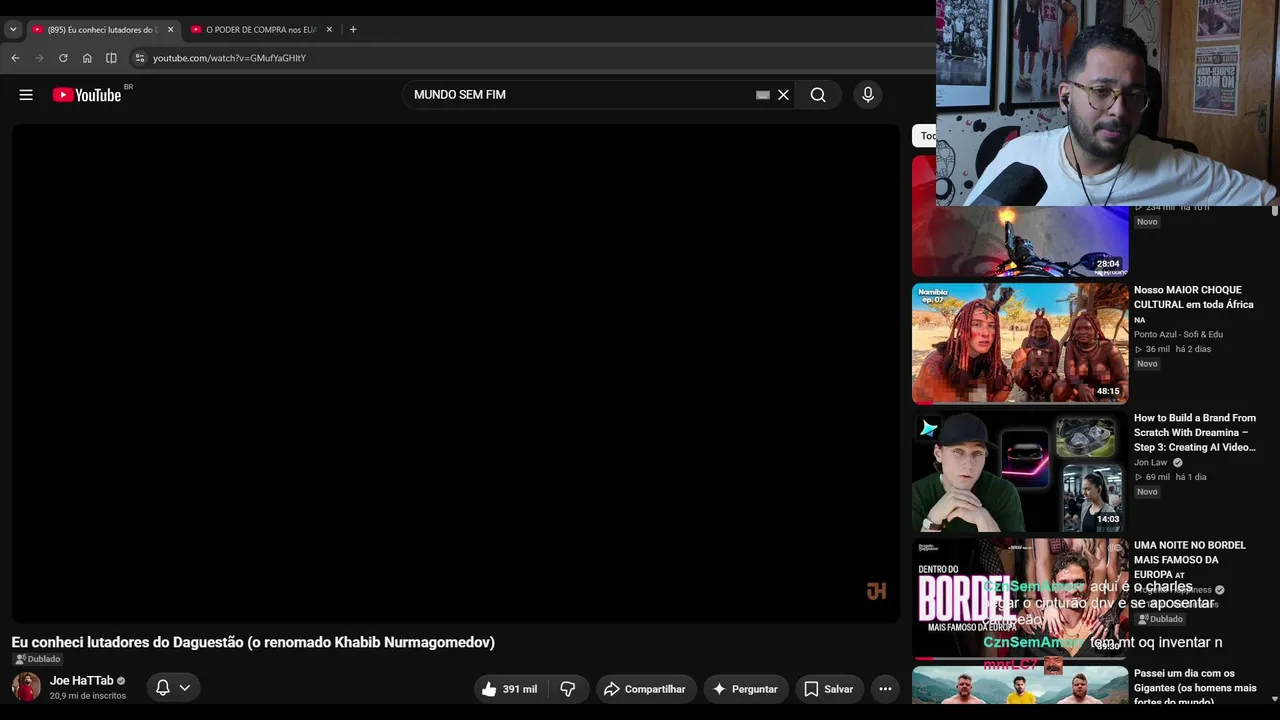Start voice search with microphone icon
Image resolution: width=1280 pixels, height=720 pixels.
click(x=868, y=95)
